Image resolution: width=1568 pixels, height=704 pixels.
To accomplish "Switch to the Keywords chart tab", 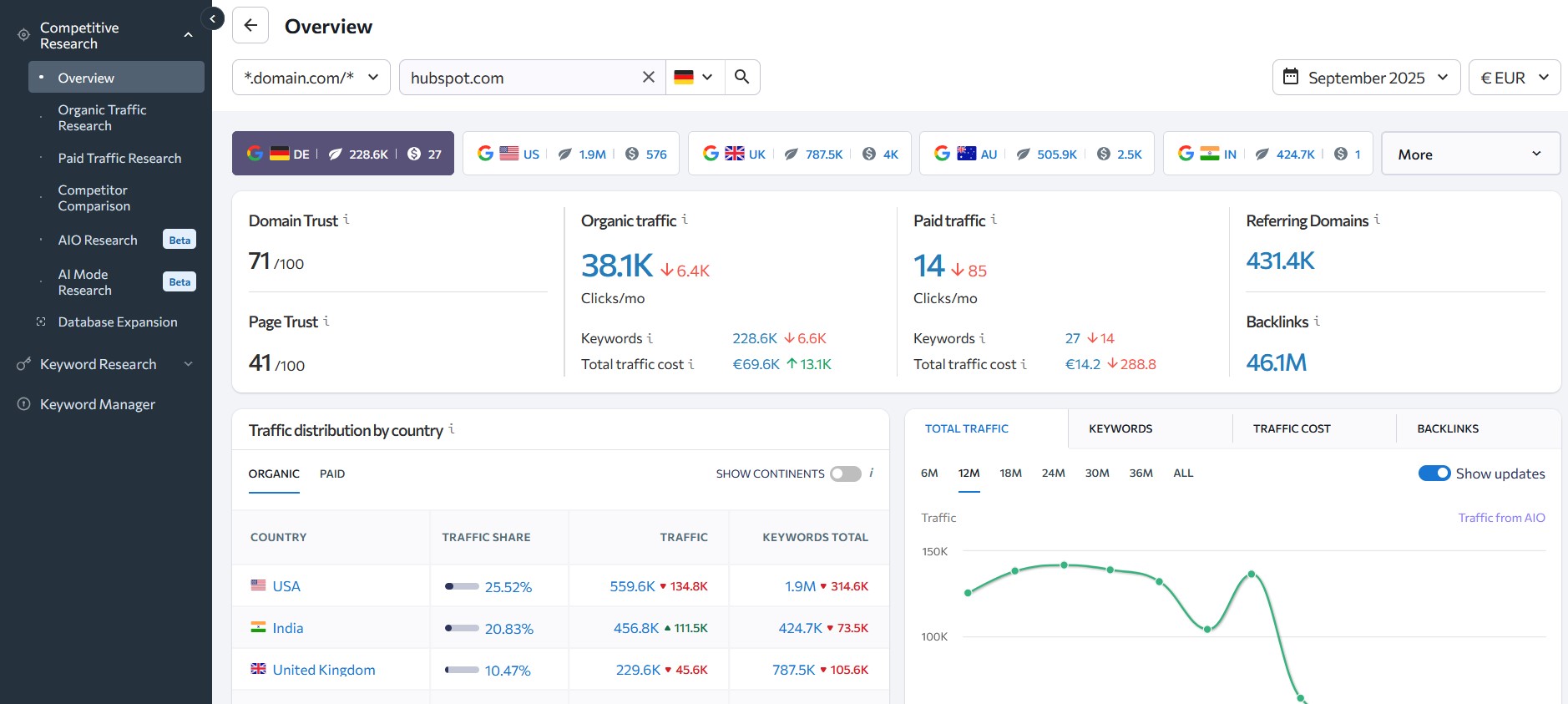I will pos(1120,428).
